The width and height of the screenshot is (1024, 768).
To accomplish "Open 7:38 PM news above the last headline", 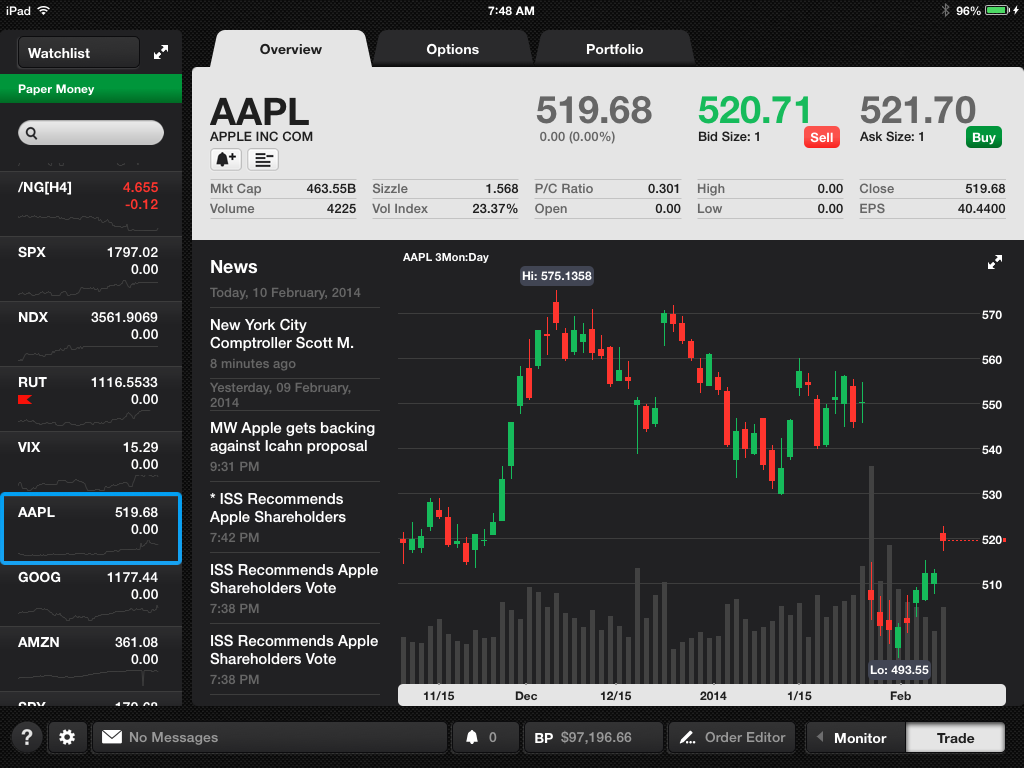I will tap(295, 588).
